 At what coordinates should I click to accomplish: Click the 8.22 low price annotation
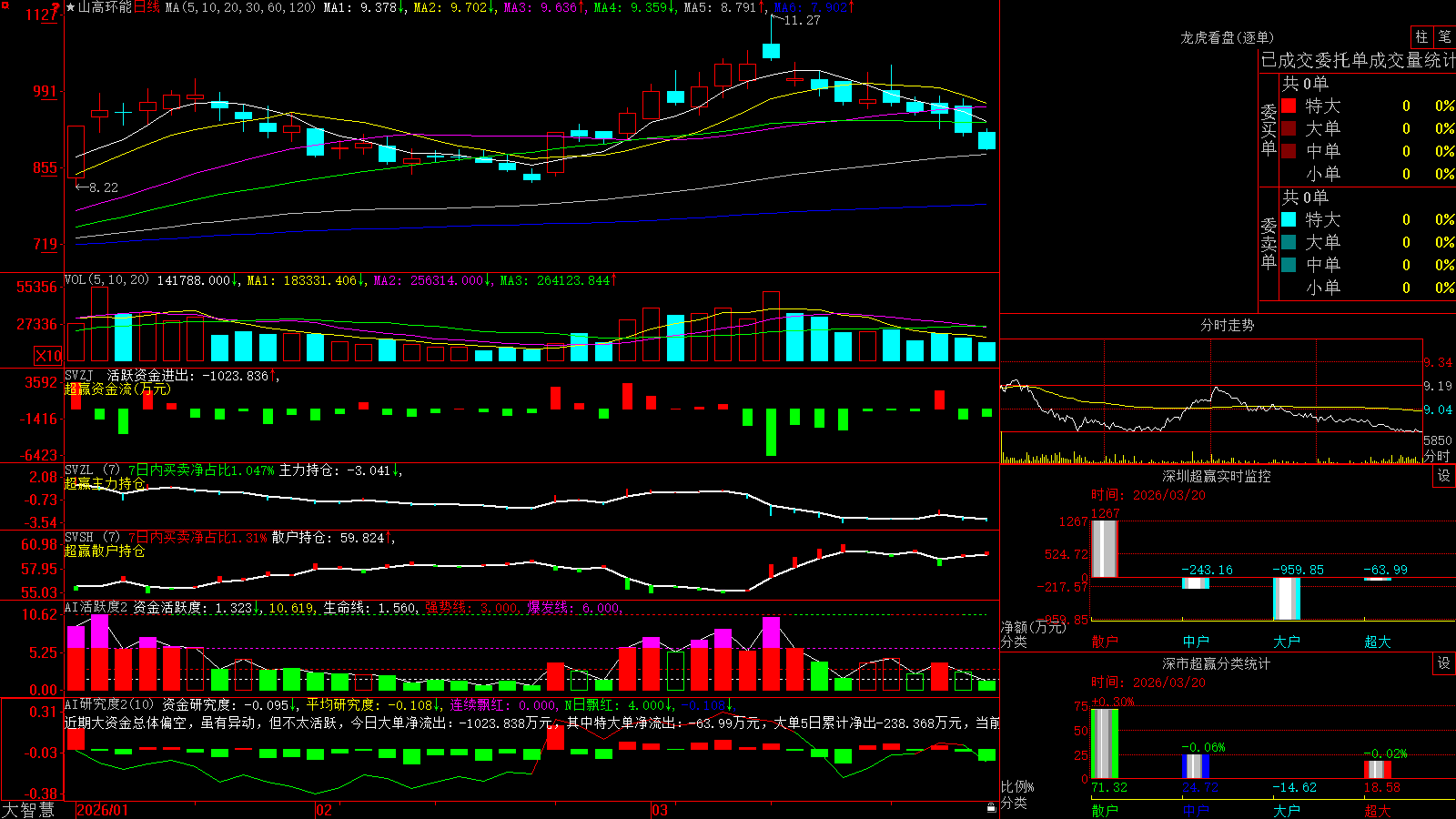[x=103, y=187]
